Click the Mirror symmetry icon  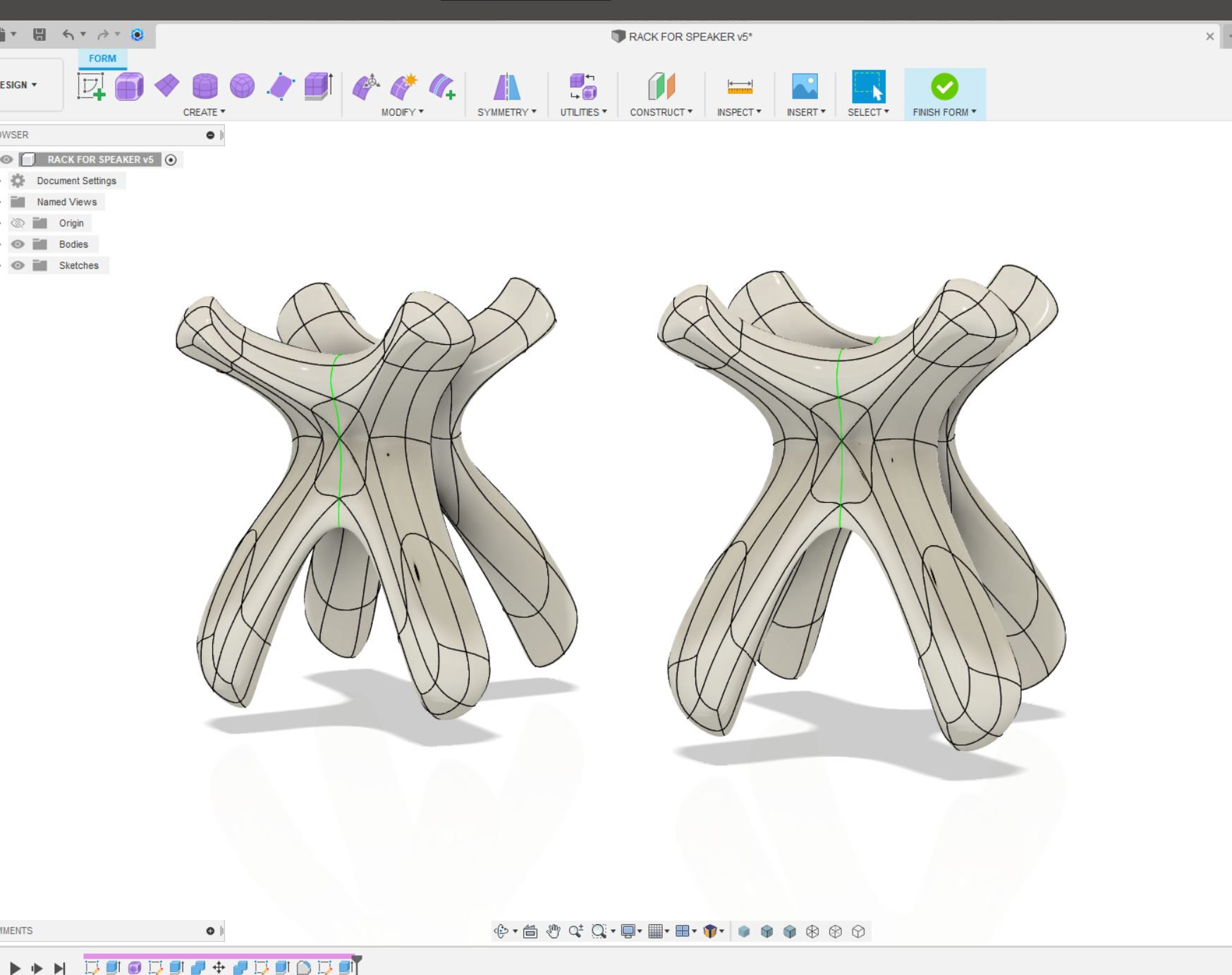coord(506,87)
